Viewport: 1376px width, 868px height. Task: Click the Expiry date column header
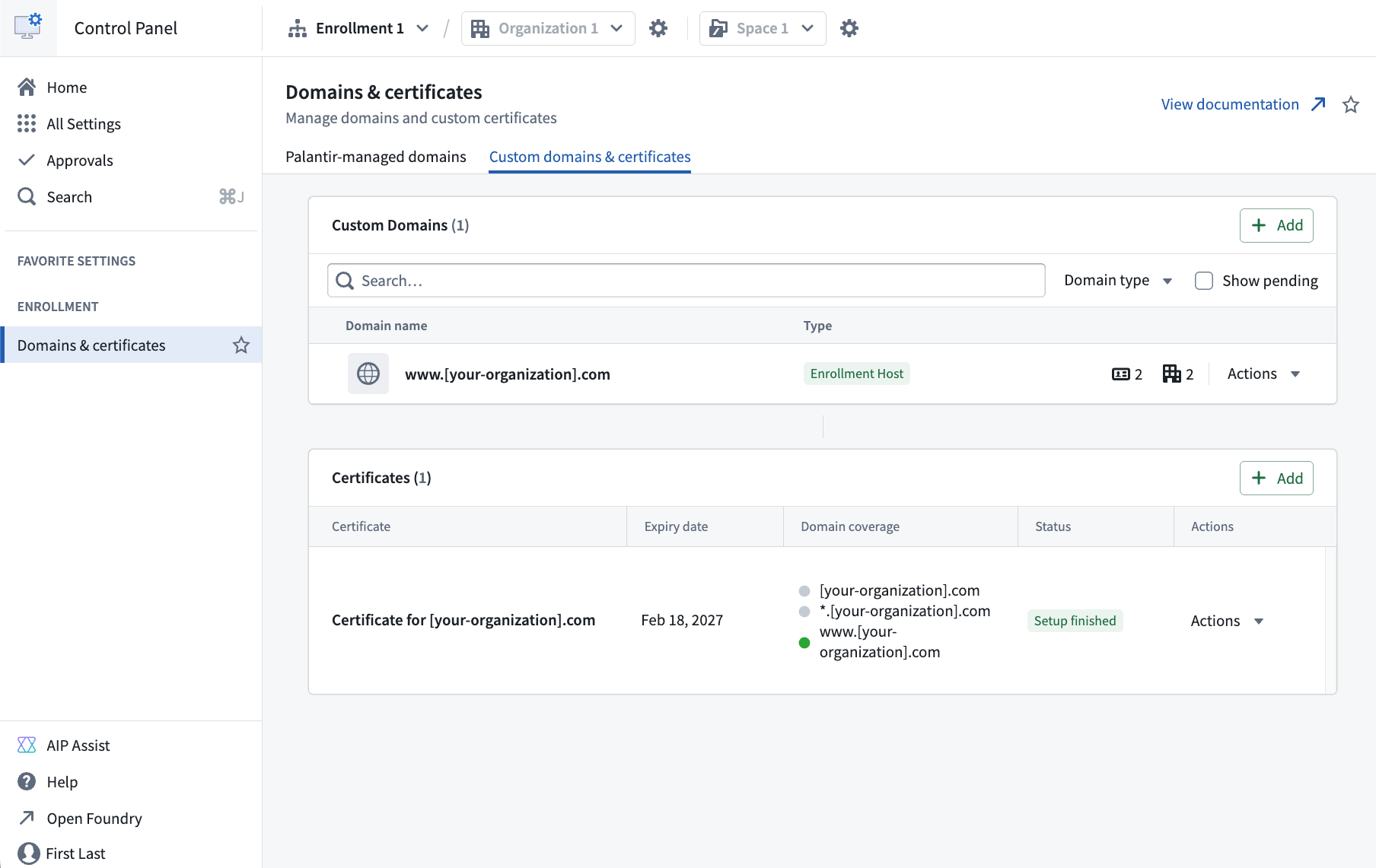pyautogui.click(x=676, y=526)
